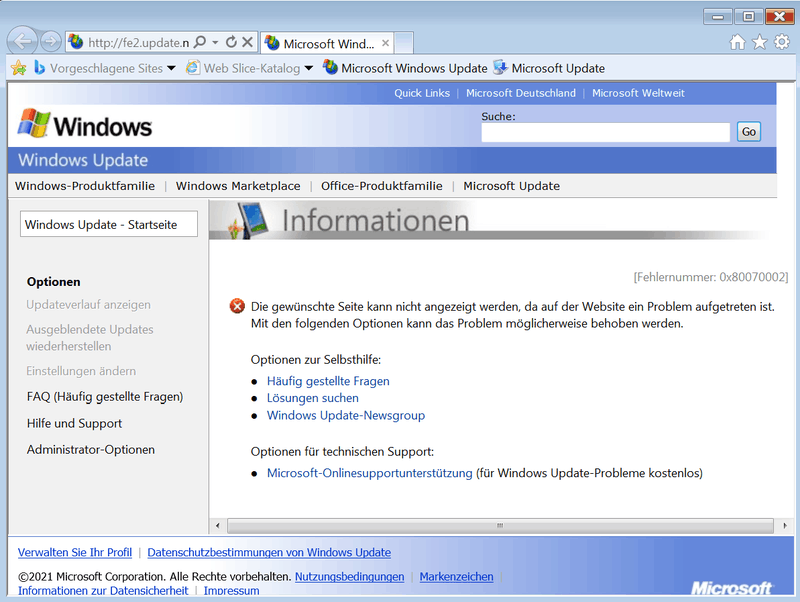Open Microsoft Weltweit link

pos(638,93)
